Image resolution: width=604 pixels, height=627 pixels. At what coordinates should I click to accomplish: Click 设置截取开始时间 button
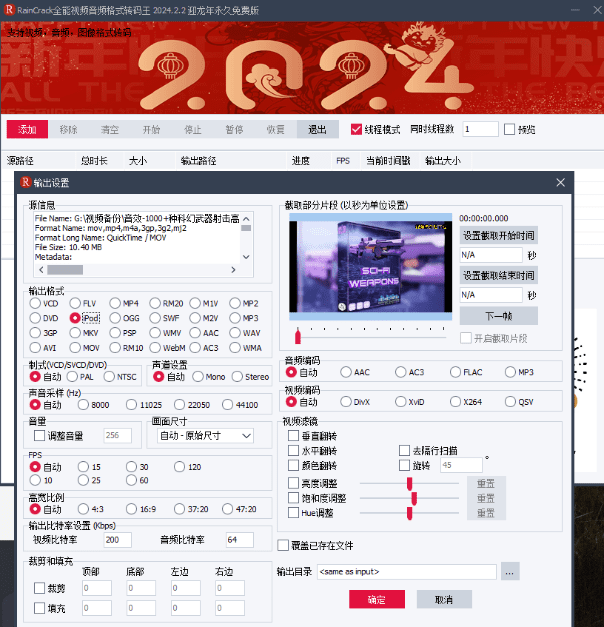pyautogui.click(x=499, y=236)
